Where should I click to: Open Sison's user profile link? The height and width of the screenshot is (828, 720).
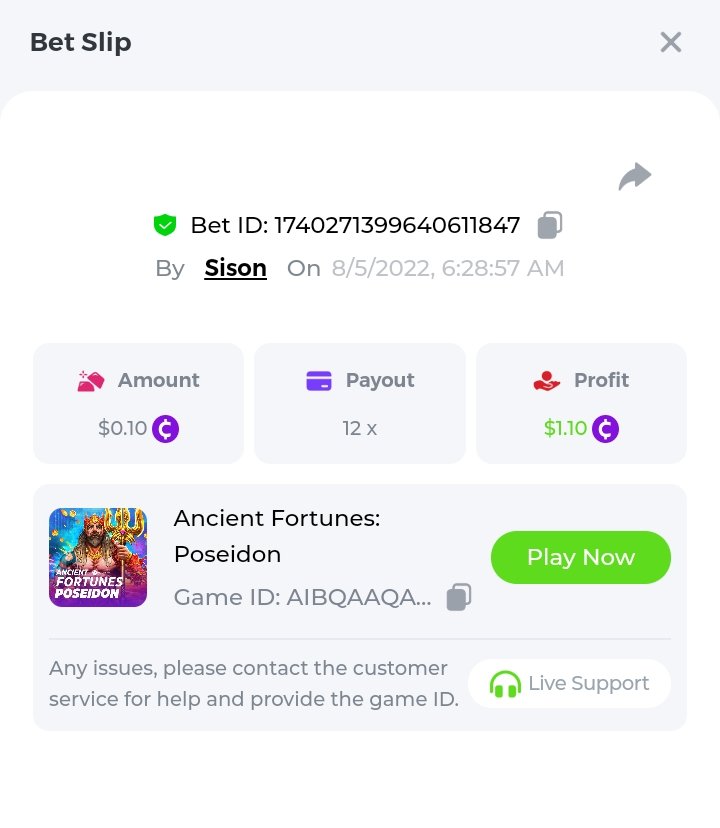[236, 268]
